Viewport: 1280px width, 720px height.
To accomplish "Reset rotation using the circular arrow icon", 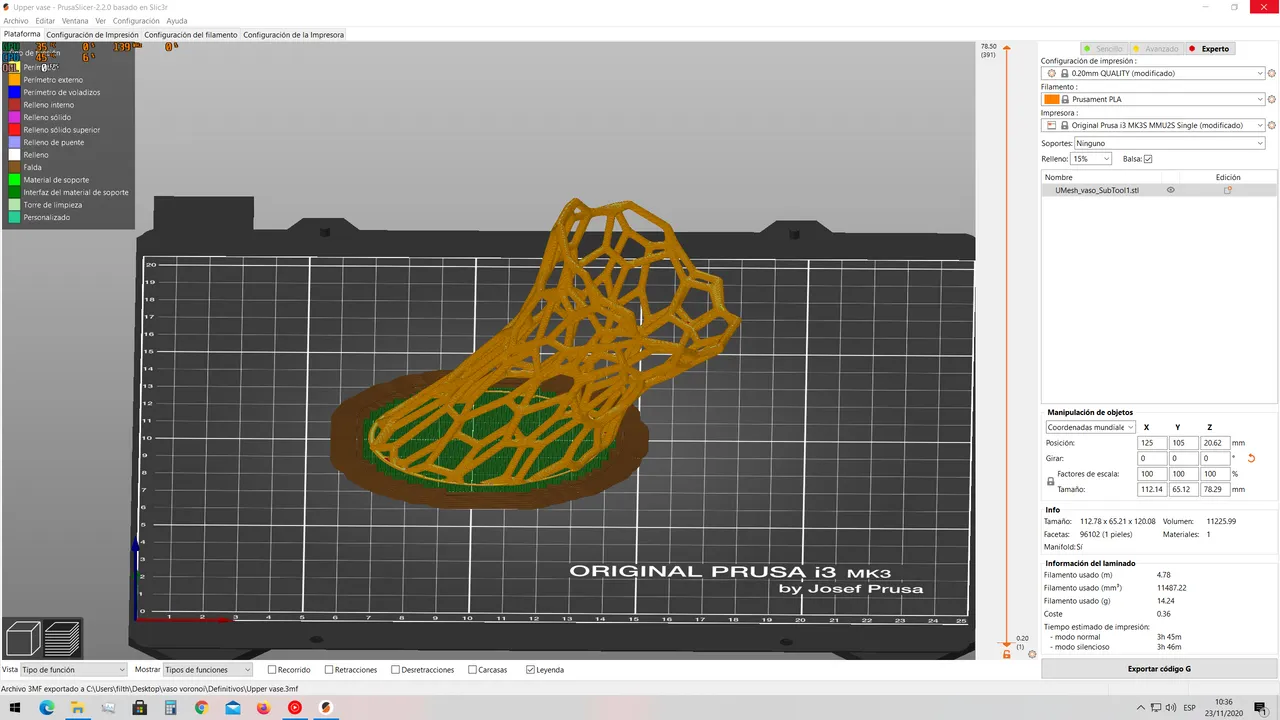I will [1252, 458].
